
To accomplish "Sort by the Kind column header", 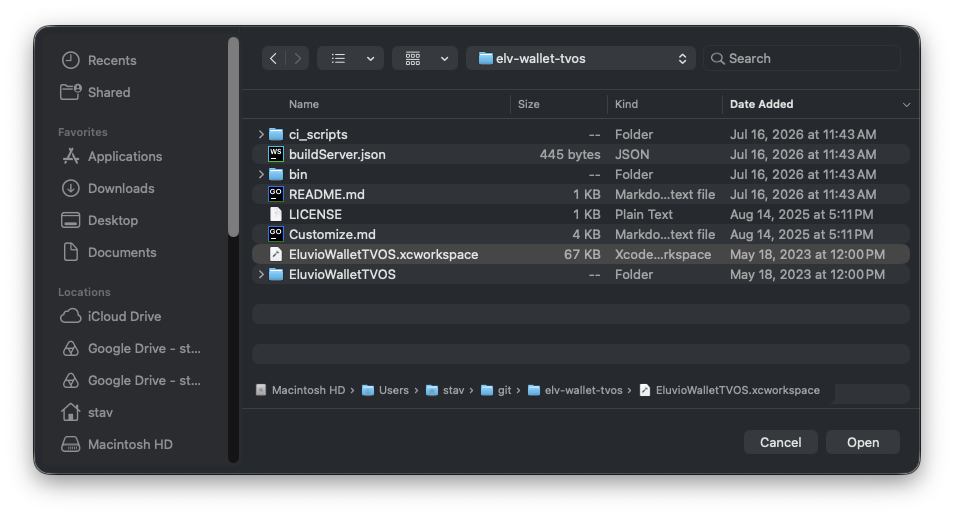I will click(626, 104).
